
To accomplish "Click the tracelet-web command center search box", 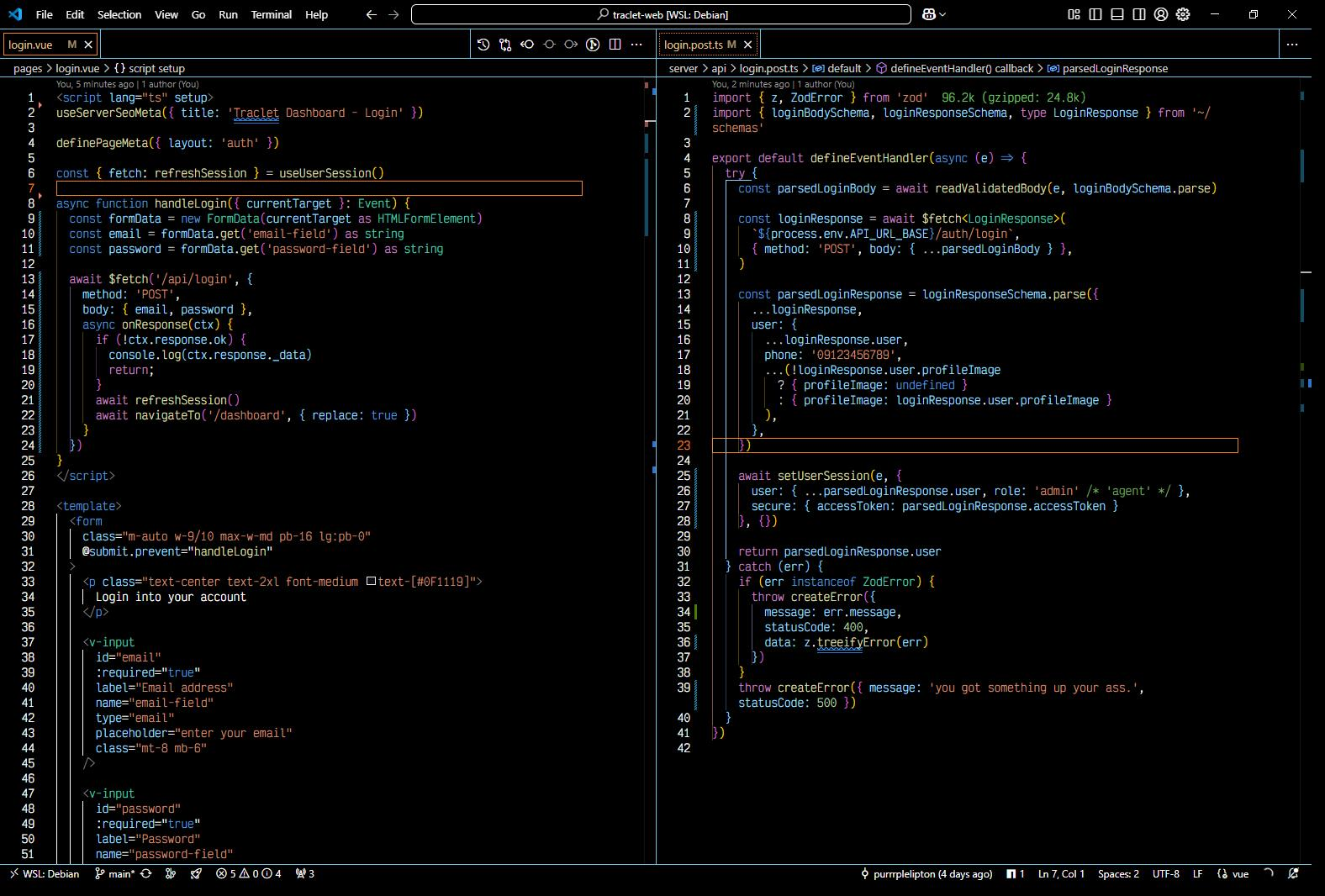I will pos(661,14).
